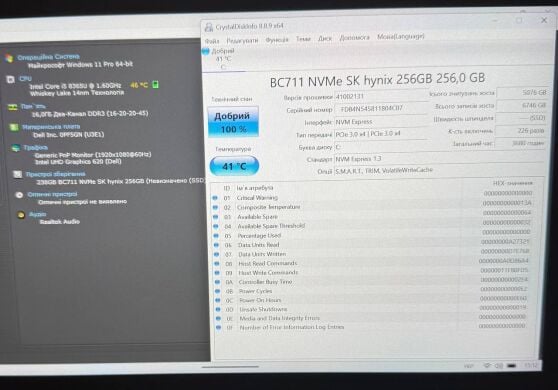Click the serial number field
Viewport: 558px width, 390px height.
pos(381,109)
